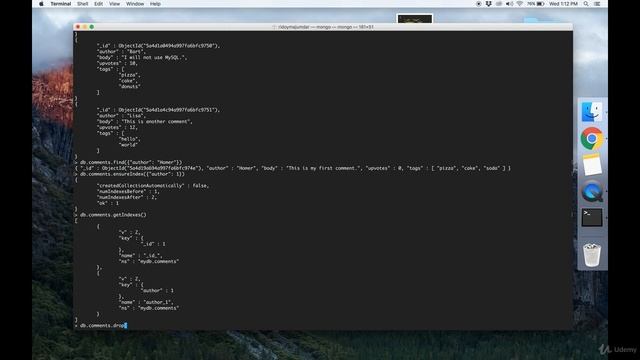Minimize the Terminal window
The height and width of the screenshot is (360, 640).
coord(85,27)
